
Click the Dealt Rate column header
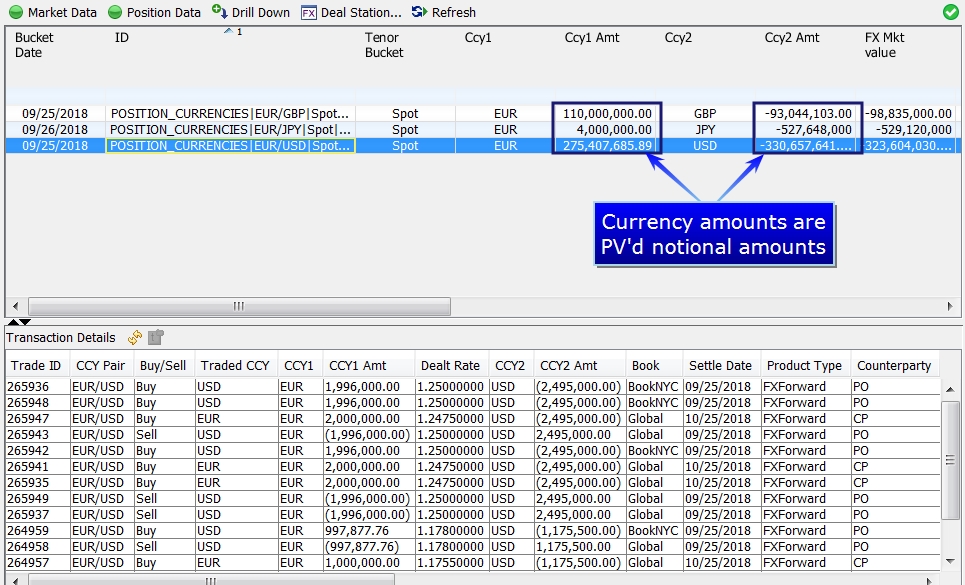(450, 365)
